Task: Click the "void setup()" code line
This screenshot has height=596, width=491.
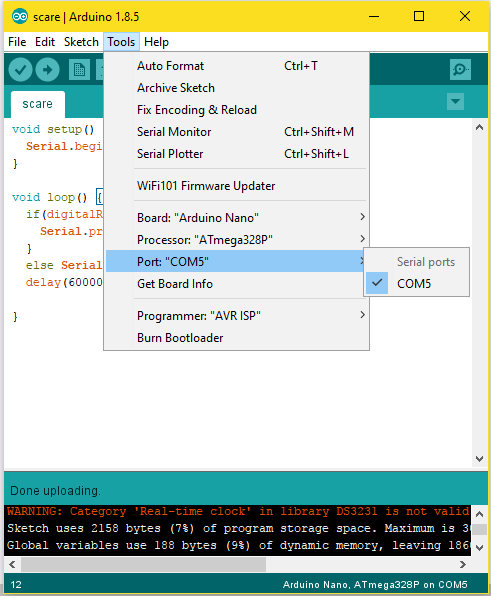Action: click(x=53, y=129)
